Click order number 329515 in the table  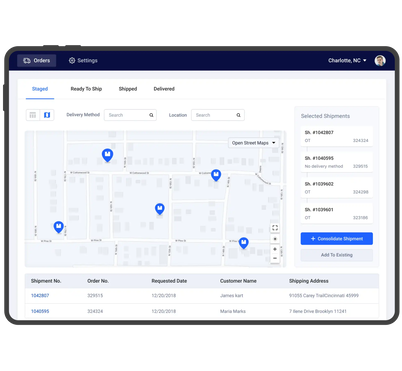click(95, 296)
